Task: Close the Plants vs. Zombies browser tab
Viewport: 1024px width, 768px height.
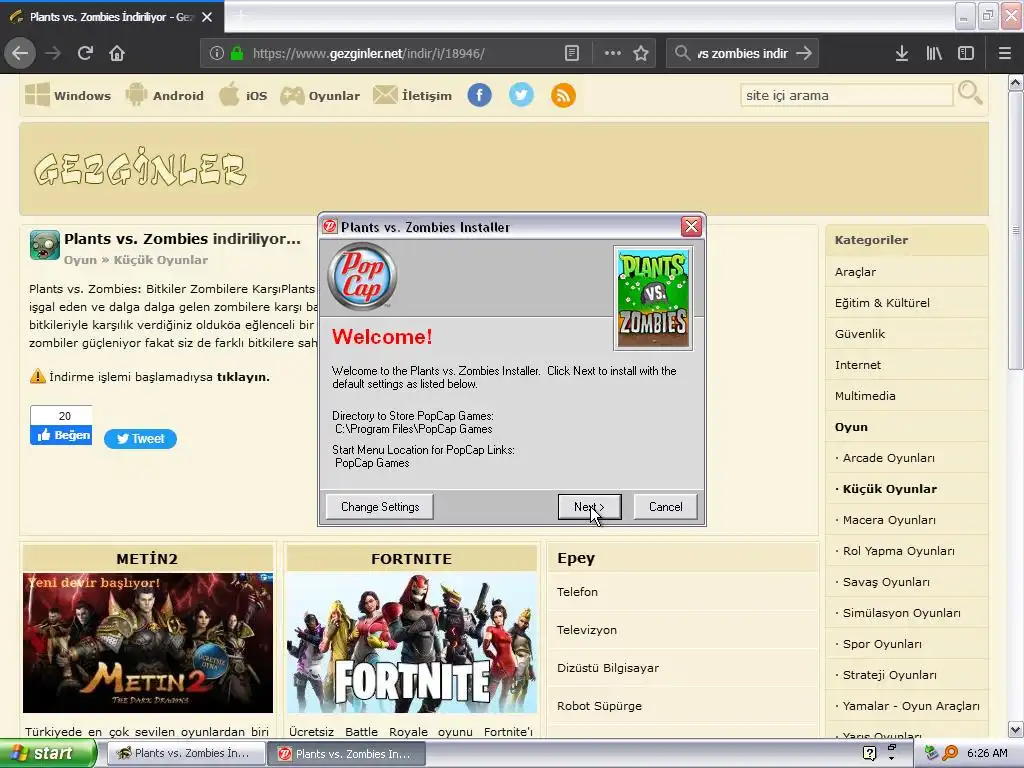Action: (207, 17)
